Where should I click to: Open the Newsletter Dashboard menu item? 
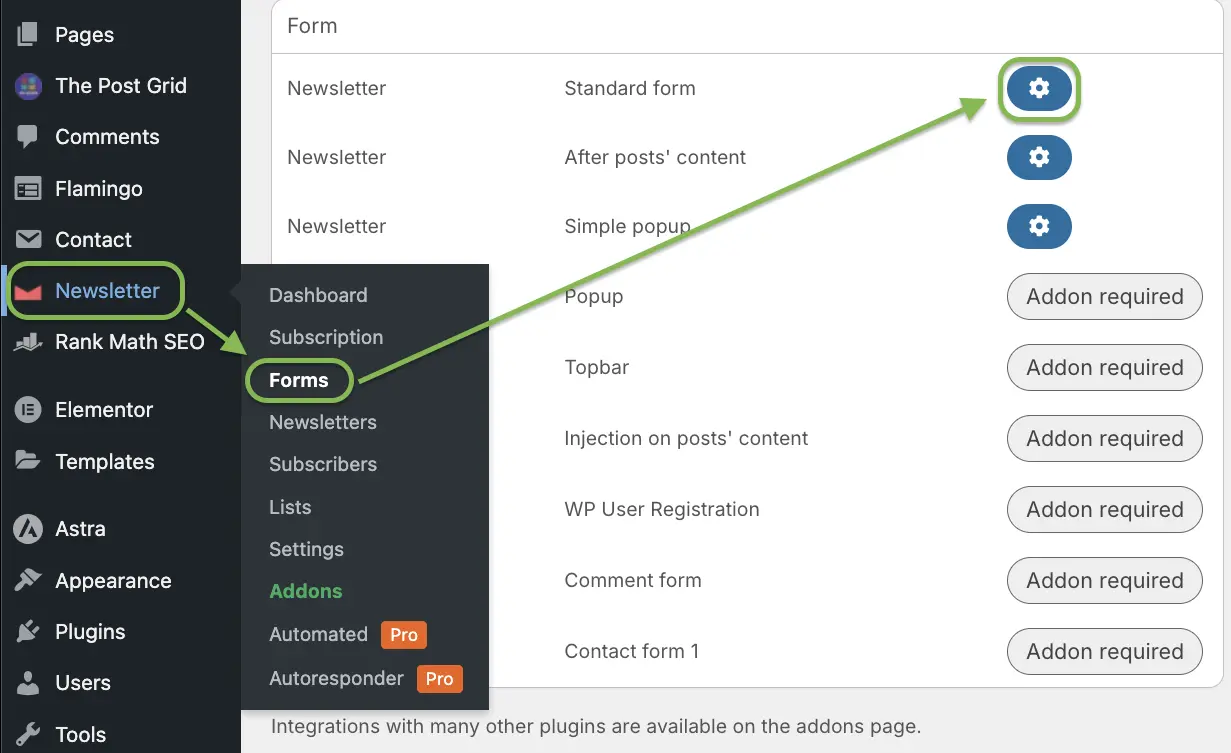click(x=318, y=295)
